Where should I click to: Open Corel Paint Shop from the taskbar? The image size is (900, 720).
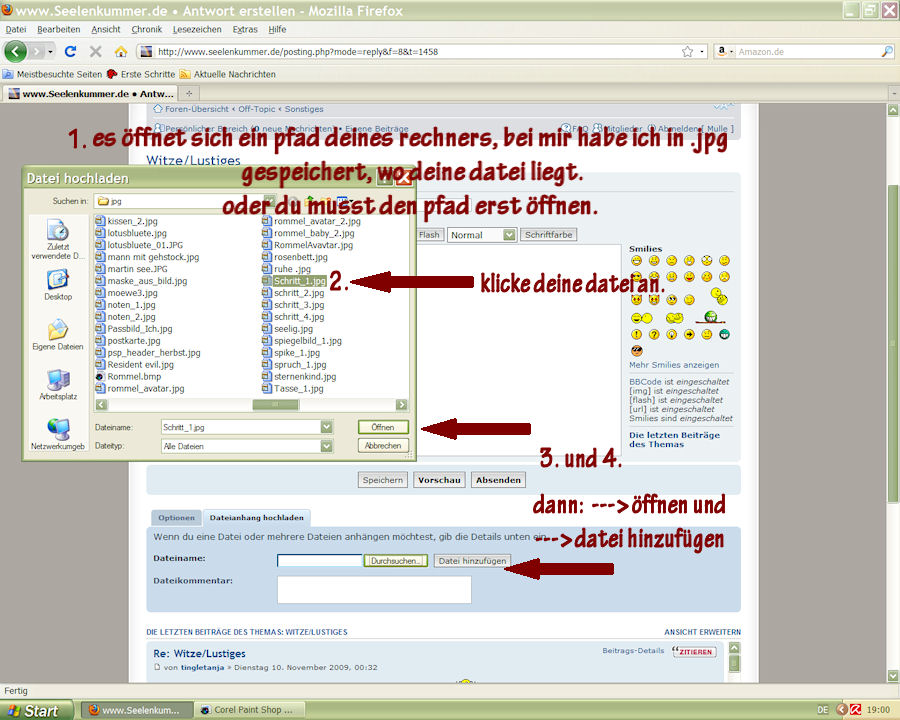pyautogui.click(x=246, y=710)
